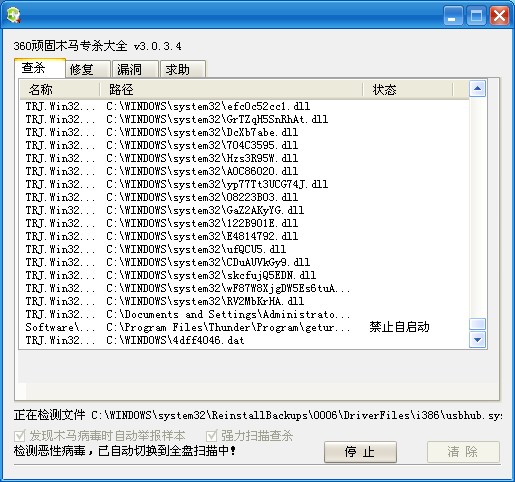Switch to the 查杀 tab

(40, 68)
